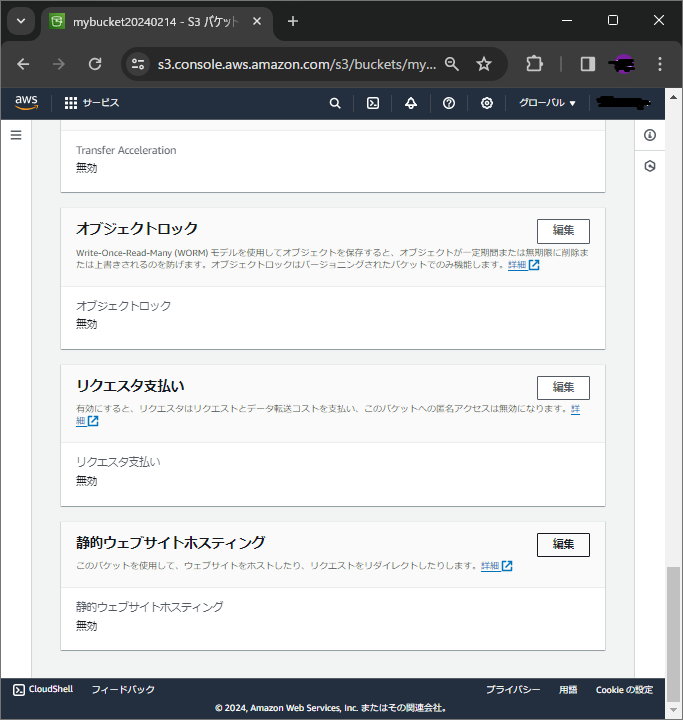Open the redacted account menu in AWS header
683x720 pixels.
point(623,103)
